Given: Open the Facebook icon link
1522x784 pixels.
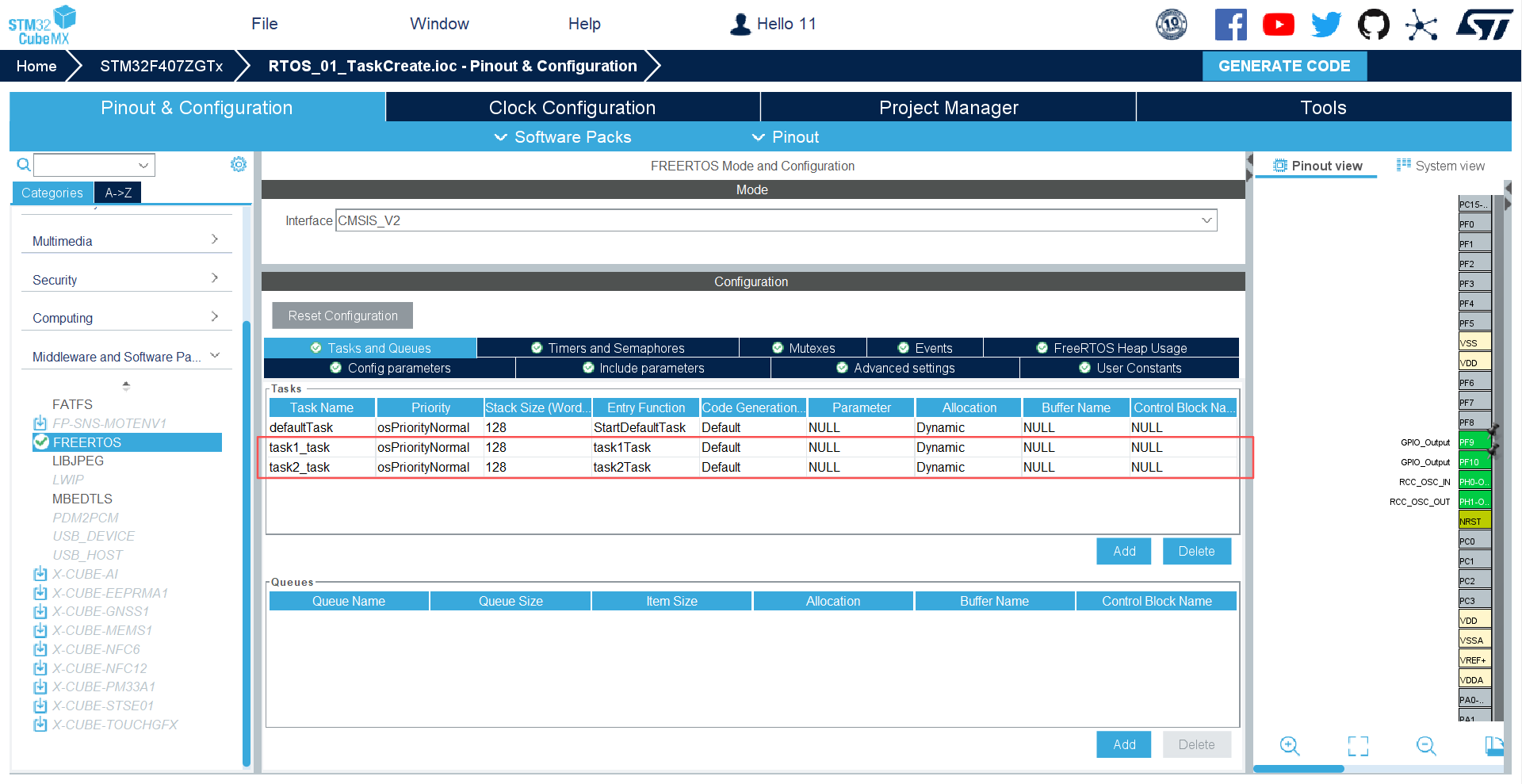Looking at the screenshot, I should (x=1230, y=25).
